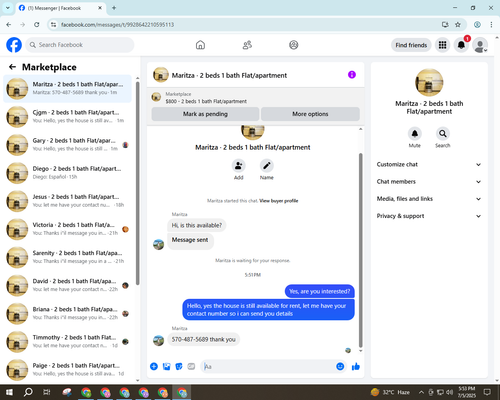Open the weather widget showing 32°C Haze
This screenshot has height=400, width=500.
click(390, 392)
